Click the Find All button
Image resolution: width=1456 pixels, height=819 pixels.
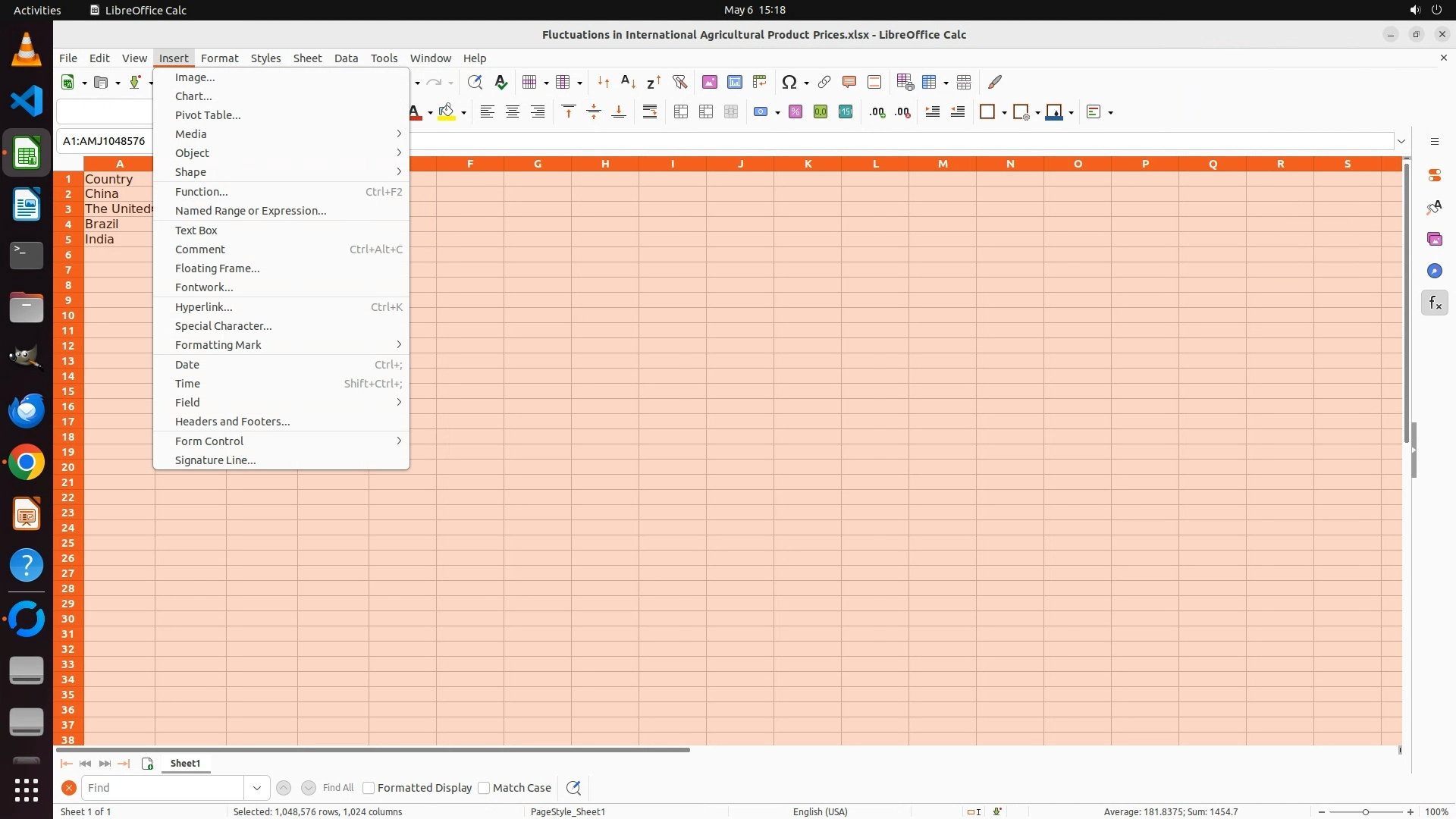(337, 788)
